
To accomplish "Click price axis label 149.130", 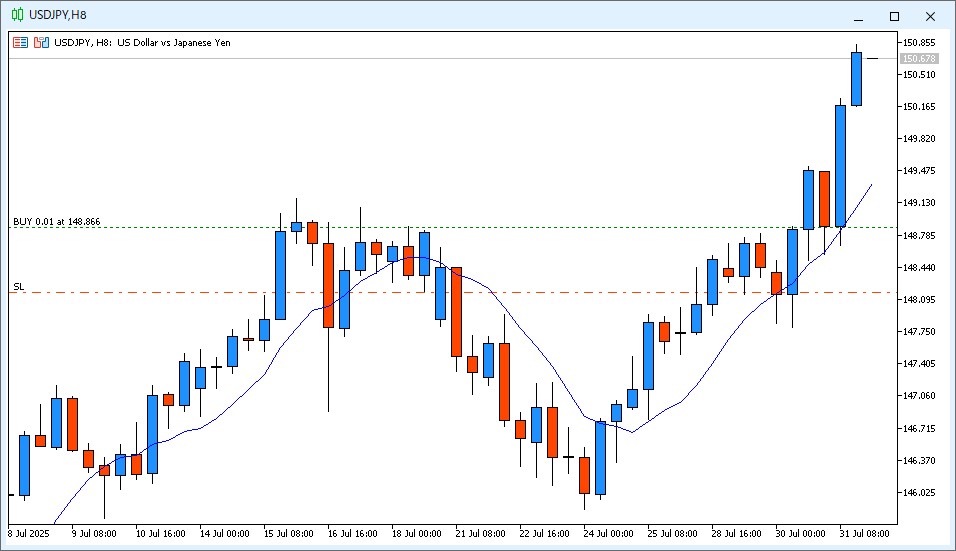I will (919, 203).
